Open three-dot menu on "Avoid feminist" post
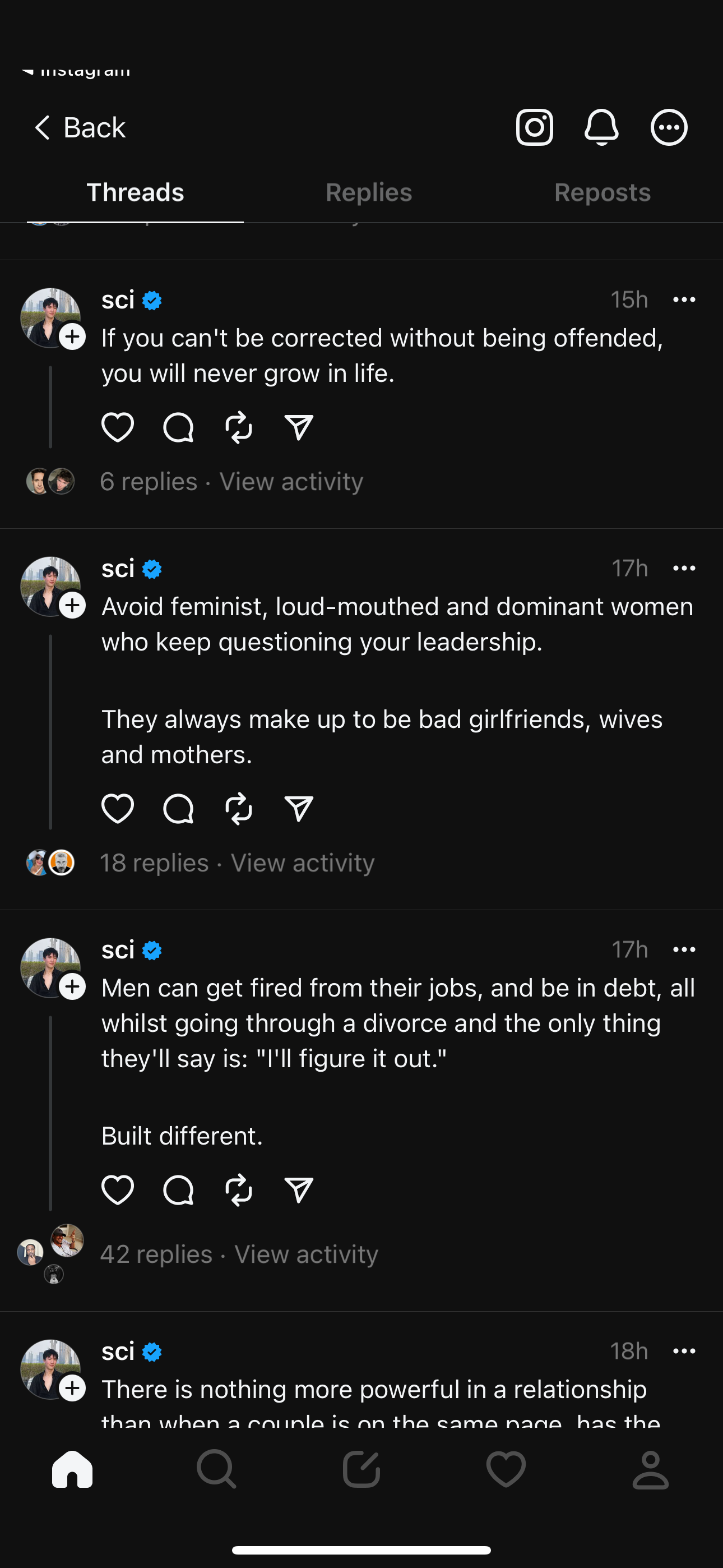Screen dimensions: 723x1568 [684, 569]
